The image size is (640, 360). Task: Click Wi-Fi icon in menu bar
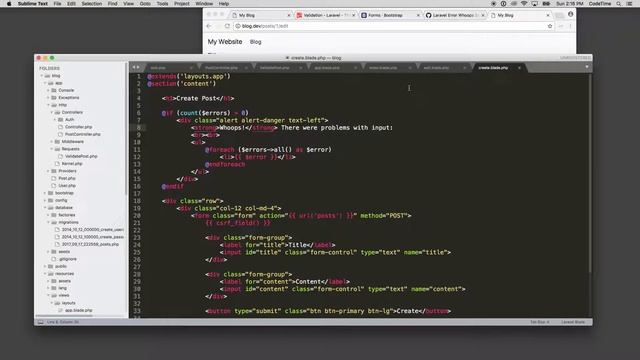(524, 4)
